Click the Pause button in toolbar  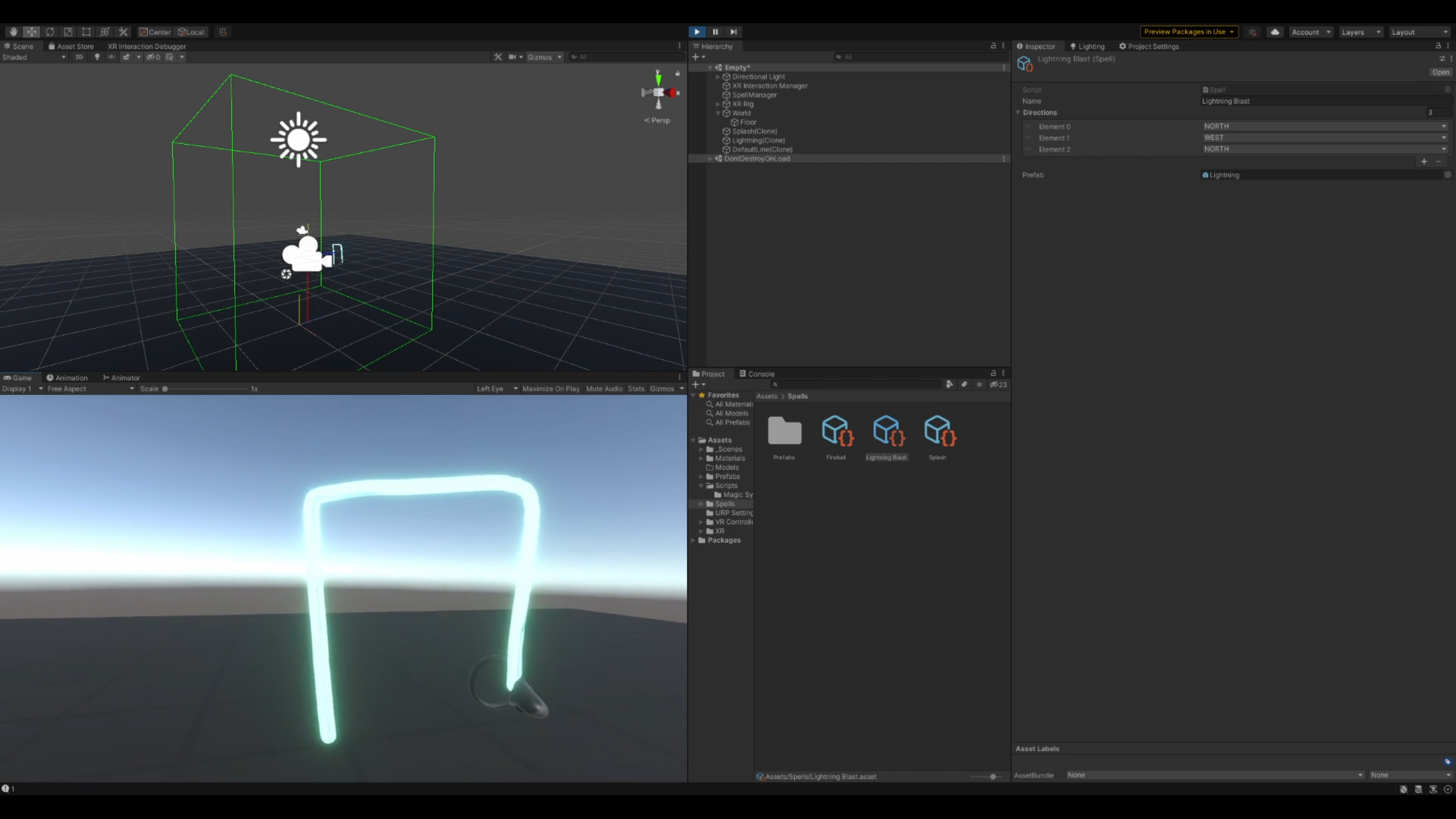[715, 31]
